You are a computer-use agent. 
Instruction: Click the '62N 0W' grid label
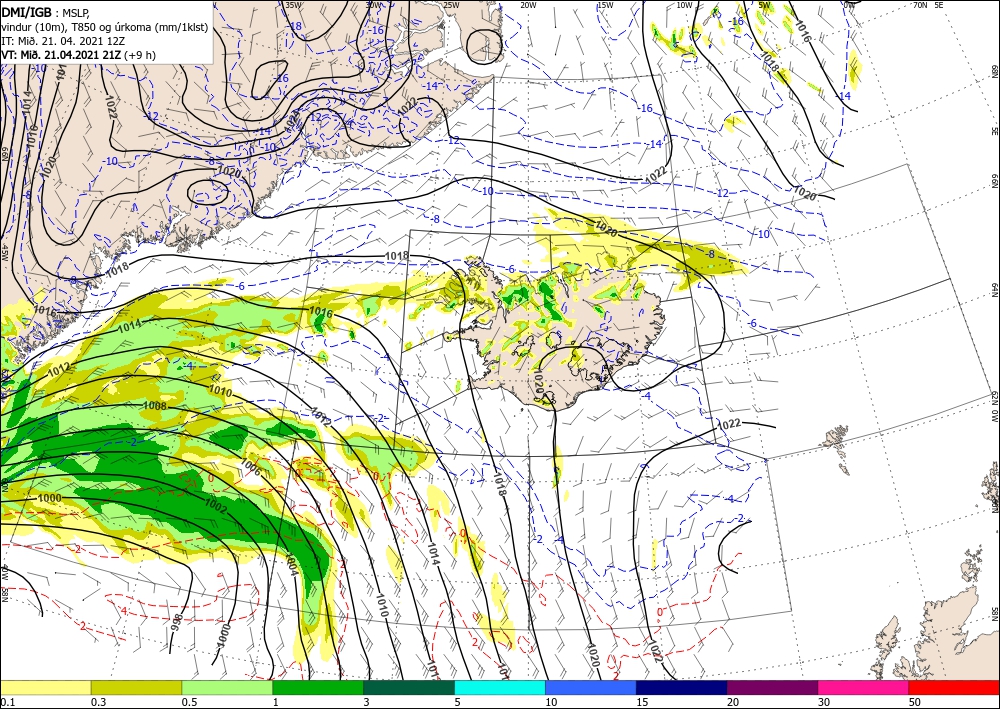(x=994, y=407)
